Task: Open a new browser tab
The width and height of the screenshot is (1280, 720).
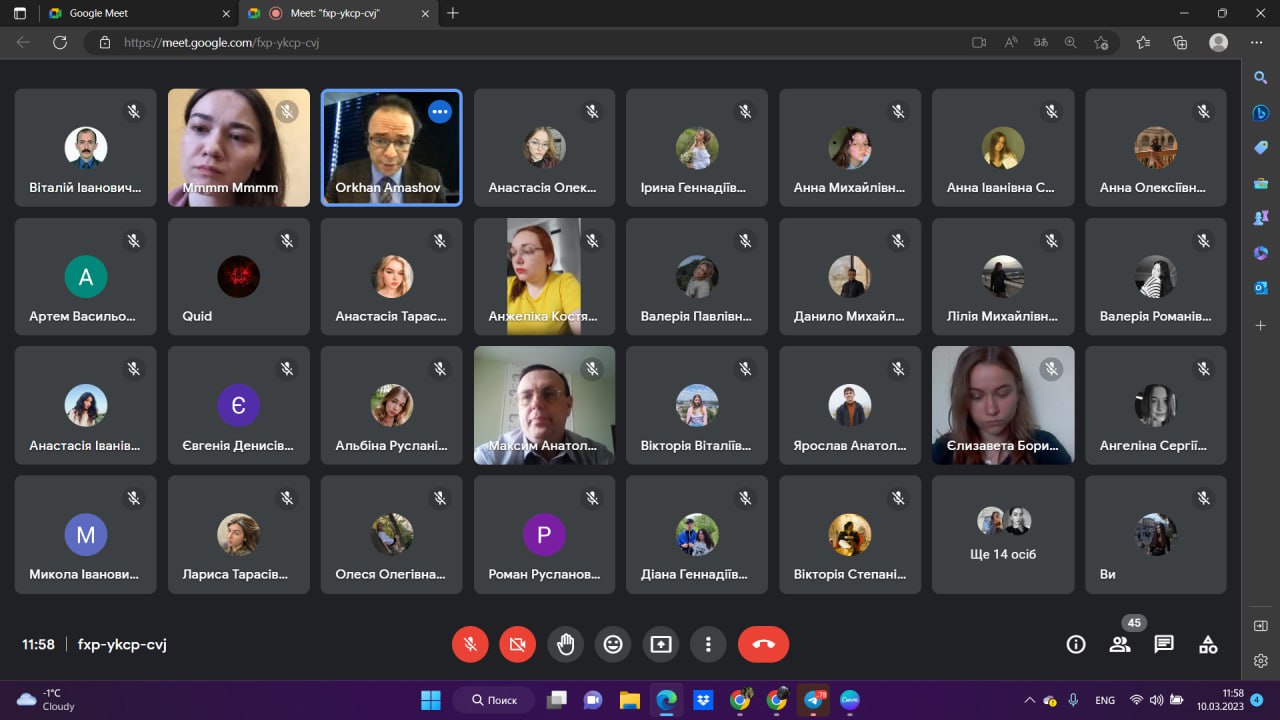Action: pyautogui.click(x=453, y=13)
